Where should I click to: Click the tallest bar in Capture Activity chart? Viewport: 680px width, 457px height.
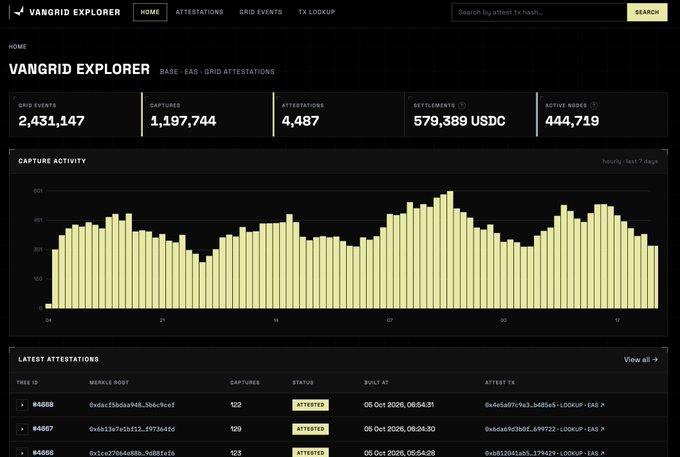click(450, 250)
